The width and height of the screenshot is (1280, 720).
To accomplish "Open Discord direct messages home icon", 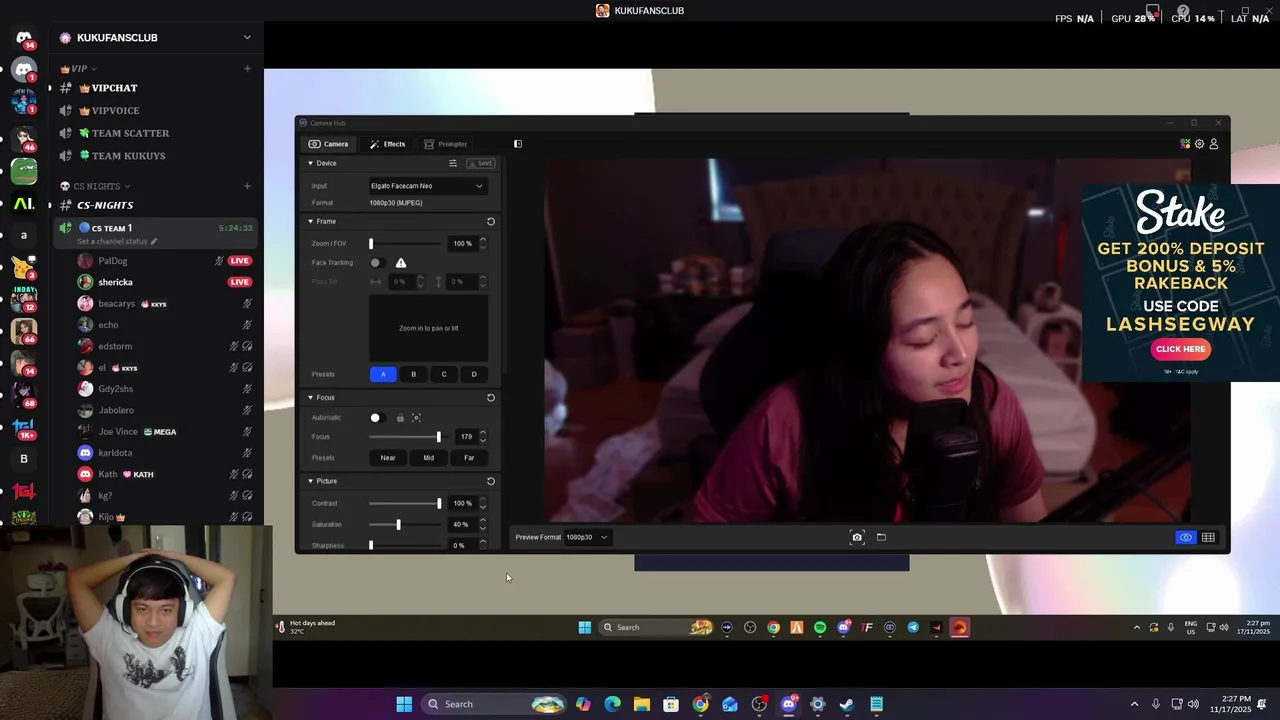I will coord(24,38).
